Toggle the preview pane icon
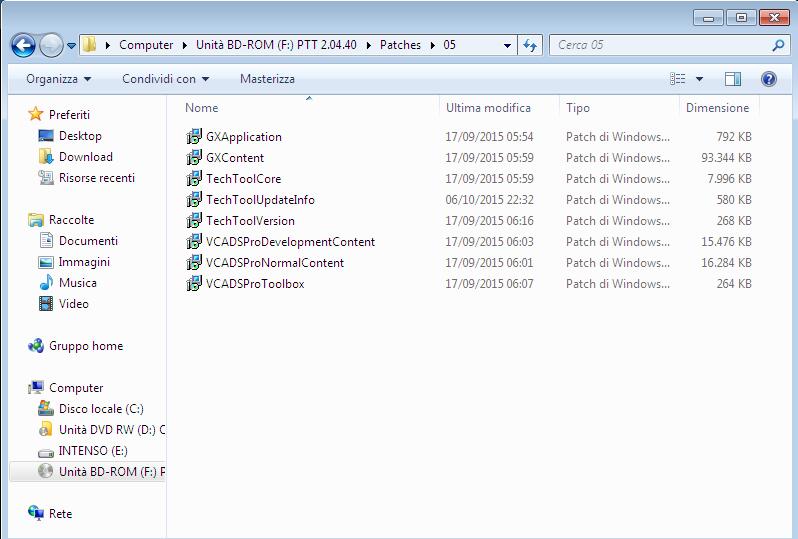Image resolution: width=798 pixels, height=539 pixels. (x=732, y=79)
